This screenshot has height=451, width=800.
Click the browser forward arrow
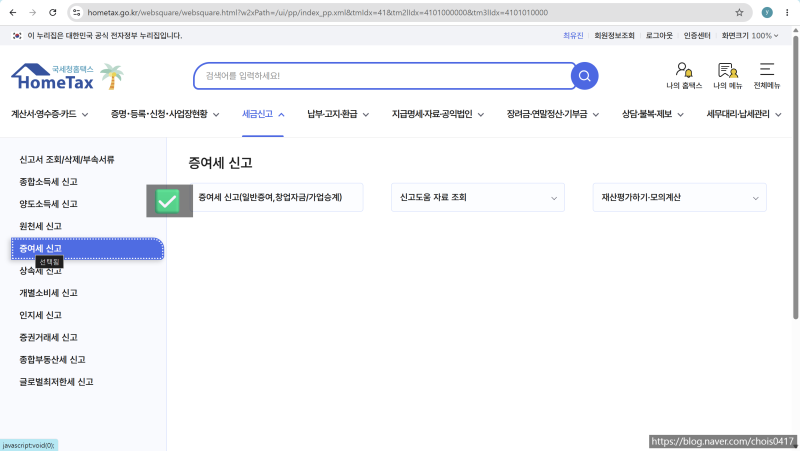coord(33,12)
